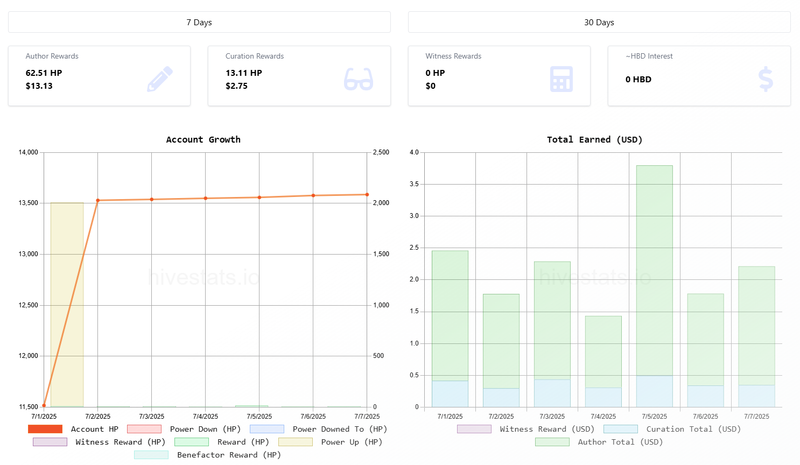Screen dimensions: 800x465
Task: Click the calculator icon in Witness Rewards
Action: (x=561, y=79)
